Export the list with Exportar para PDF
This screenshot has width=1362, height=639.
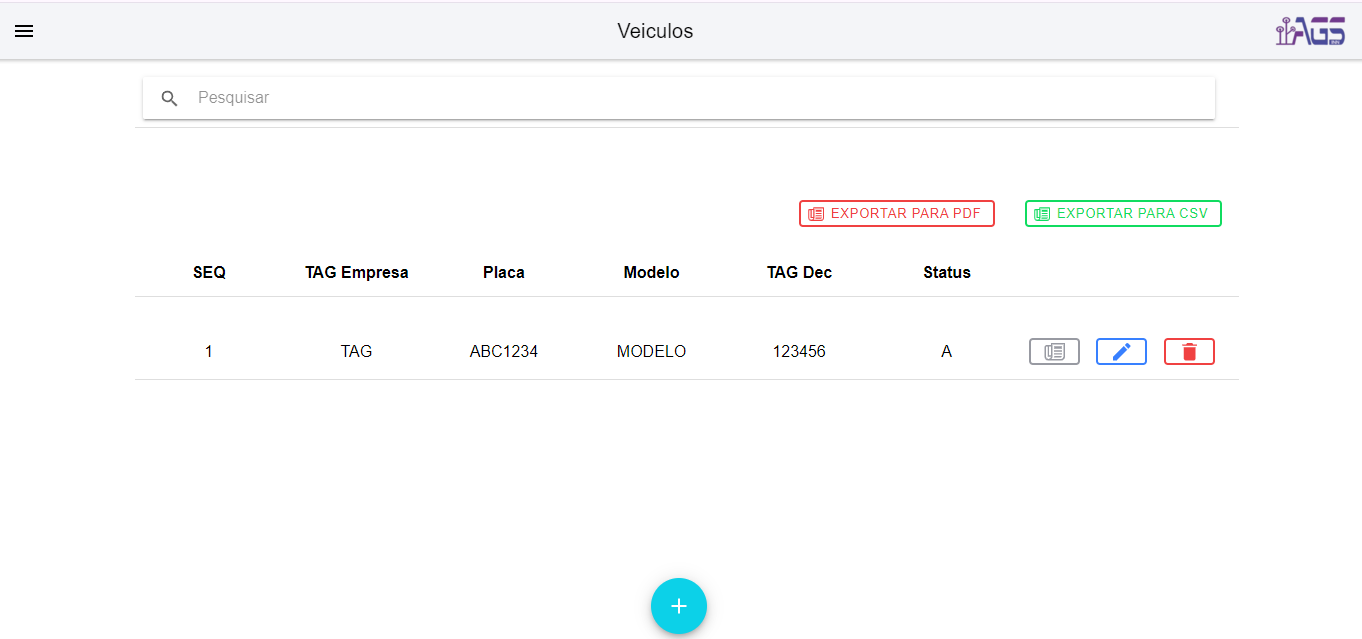(896, 213)
